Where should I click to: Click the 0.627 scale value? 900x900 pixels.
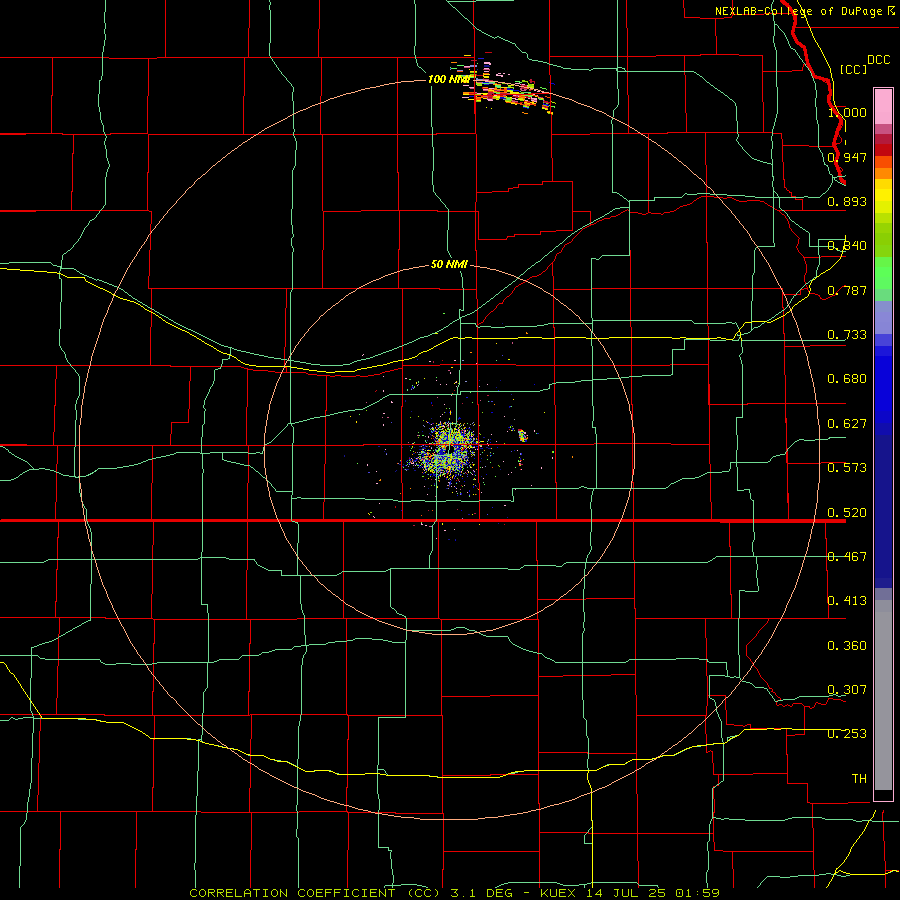pyautogui.click(x=847, y=424)
